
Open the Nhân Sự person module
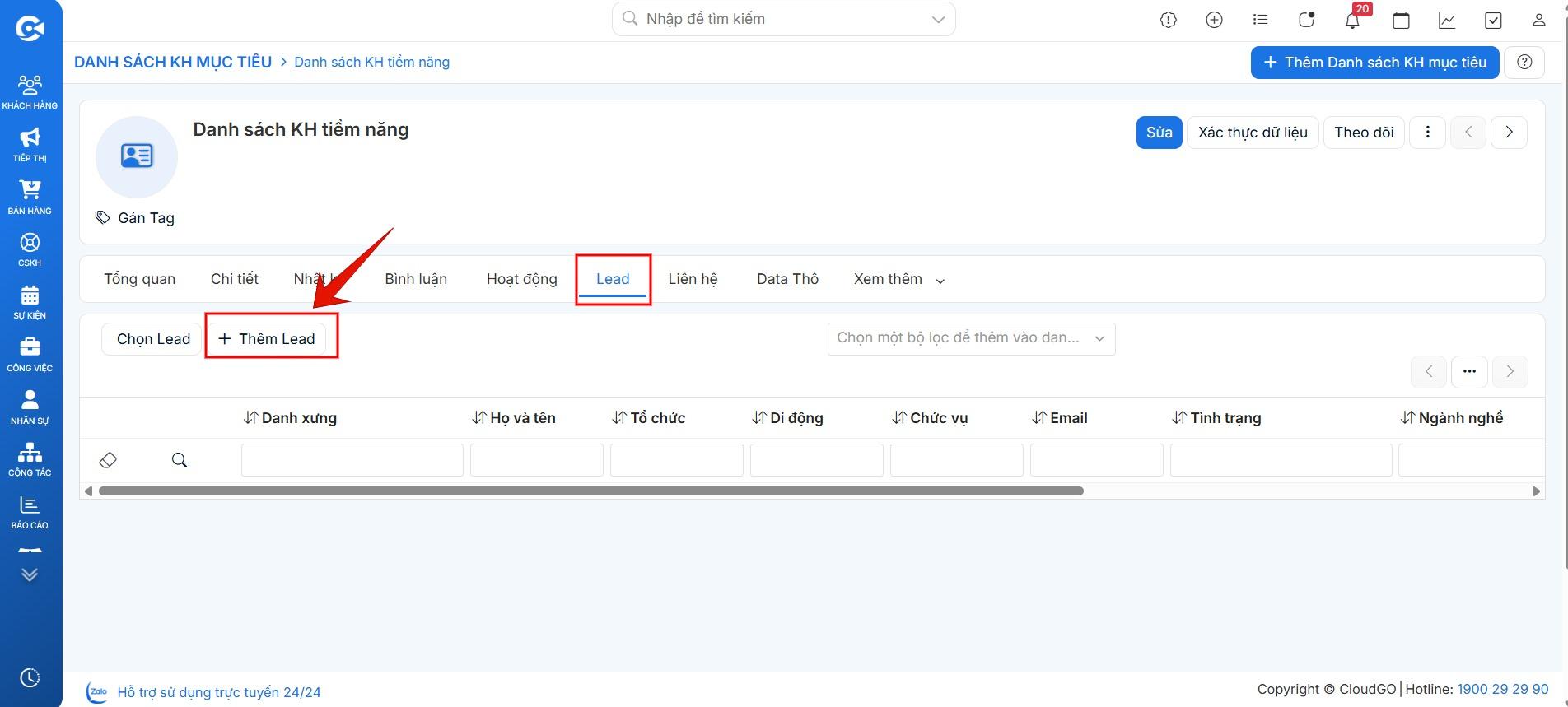pos(30,407)
